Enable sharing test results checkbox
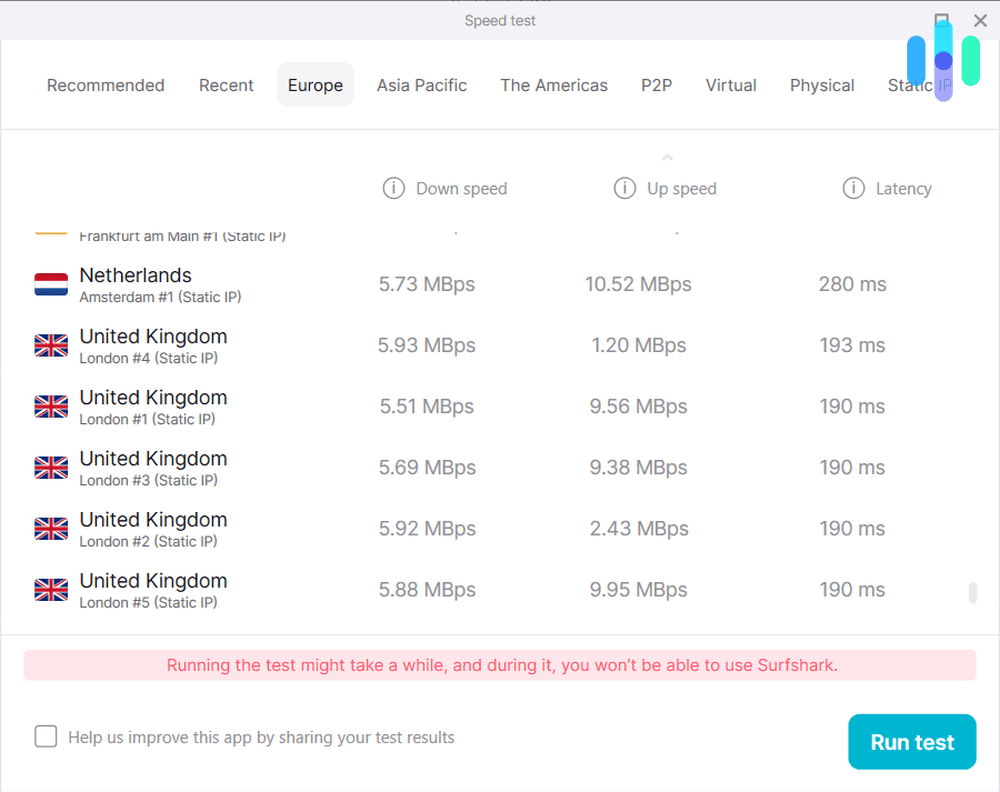The image size is (1000, 792). click(46, 737)
